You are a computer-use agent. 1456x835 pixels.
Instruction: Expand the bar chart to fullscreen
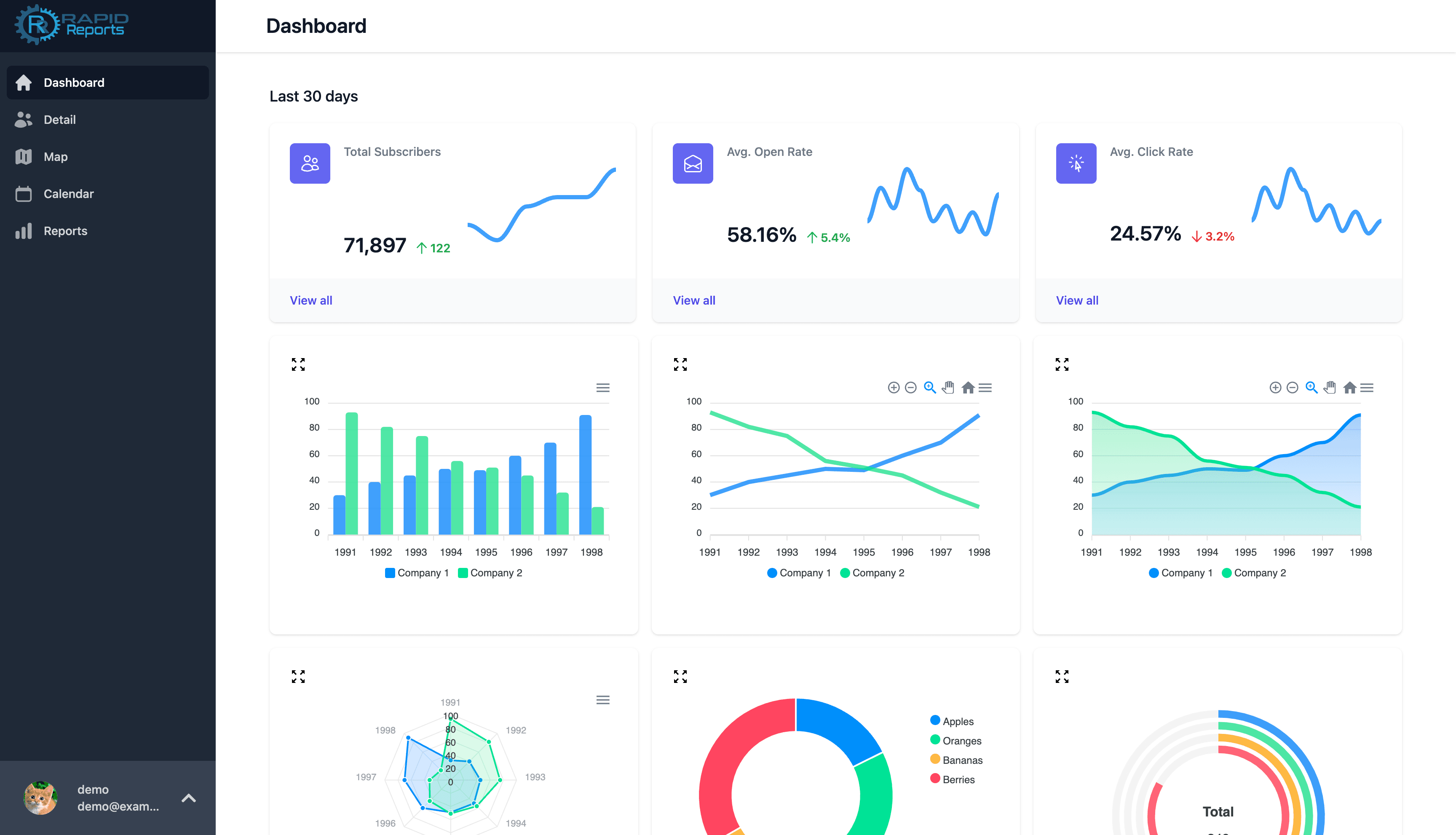298,364
